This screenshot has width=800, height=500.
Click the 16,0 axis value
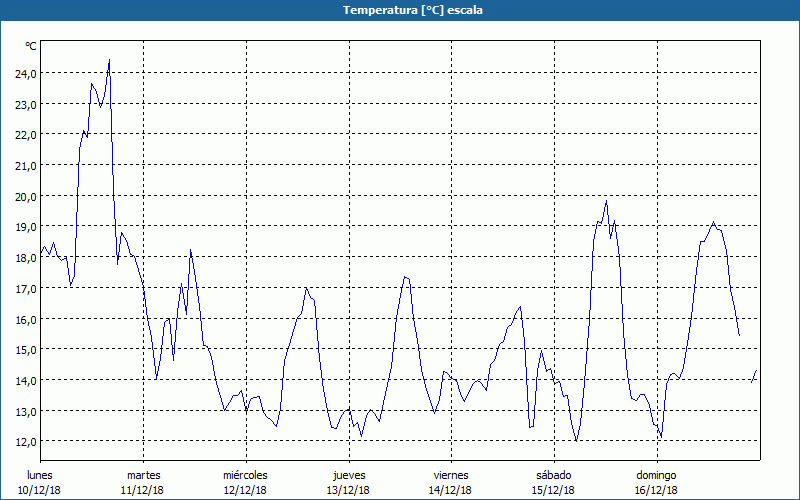pyautogui.click(x=26, y=319)
